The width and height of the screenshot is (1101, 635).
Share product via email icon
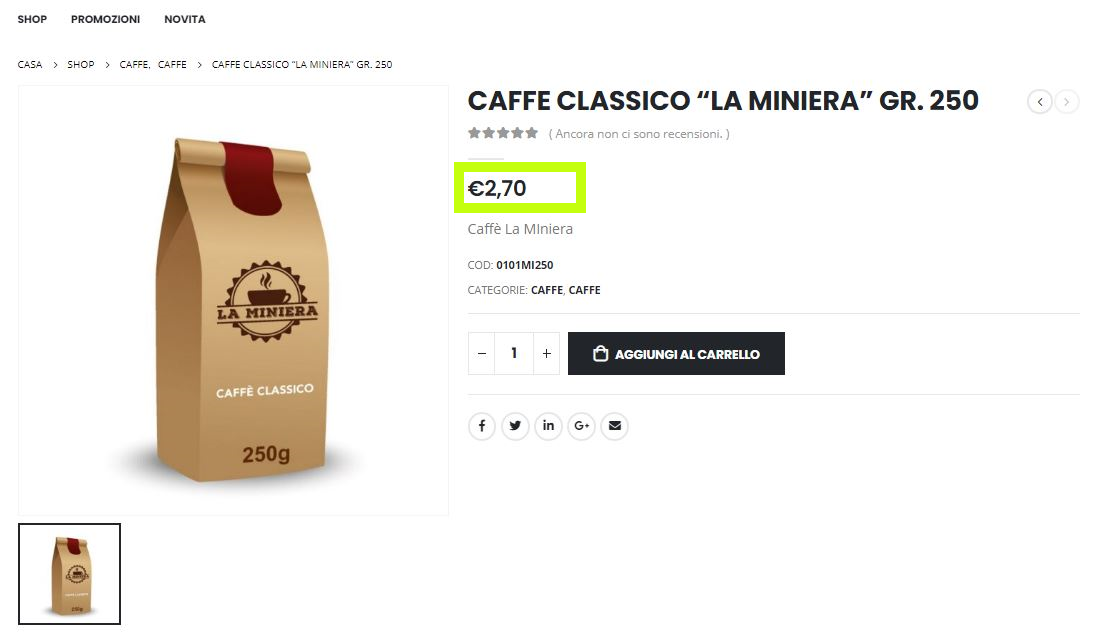[614, 426]
